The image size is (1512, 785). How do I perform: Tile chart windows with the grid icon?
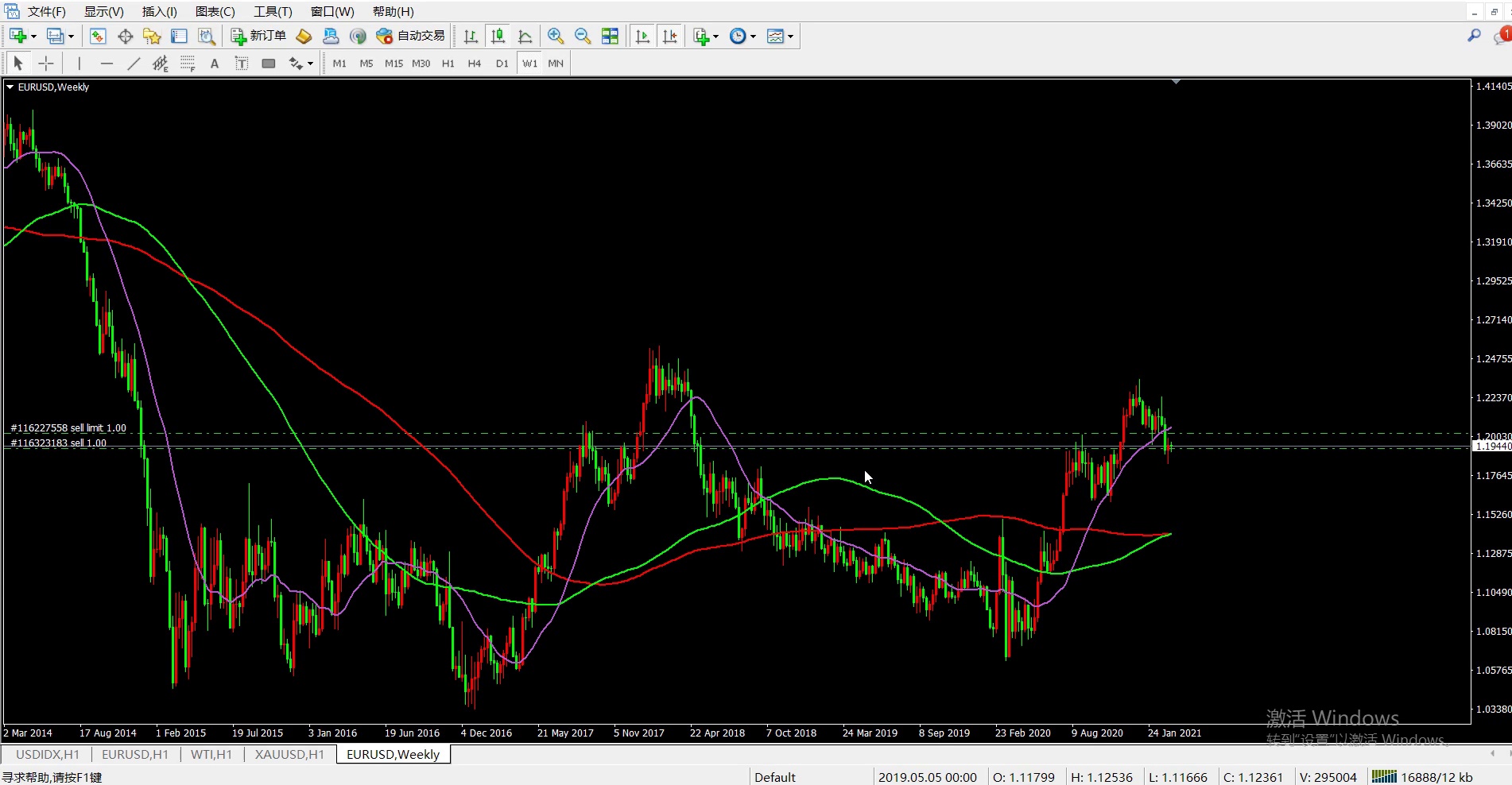point(610,36)
